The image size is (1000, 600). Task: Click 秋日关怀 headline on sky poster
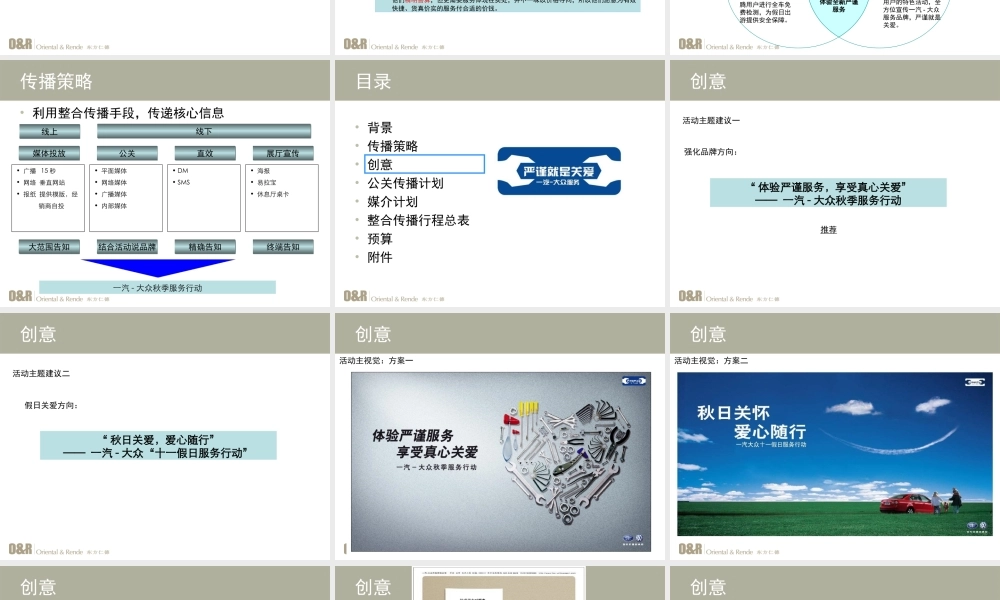tap(733, 413)
